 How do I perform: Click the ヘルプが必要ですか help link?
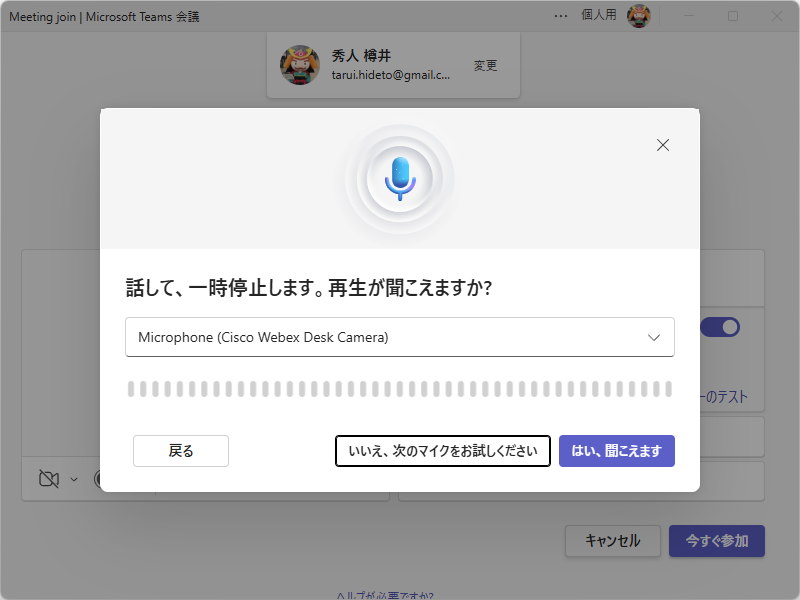385,595
